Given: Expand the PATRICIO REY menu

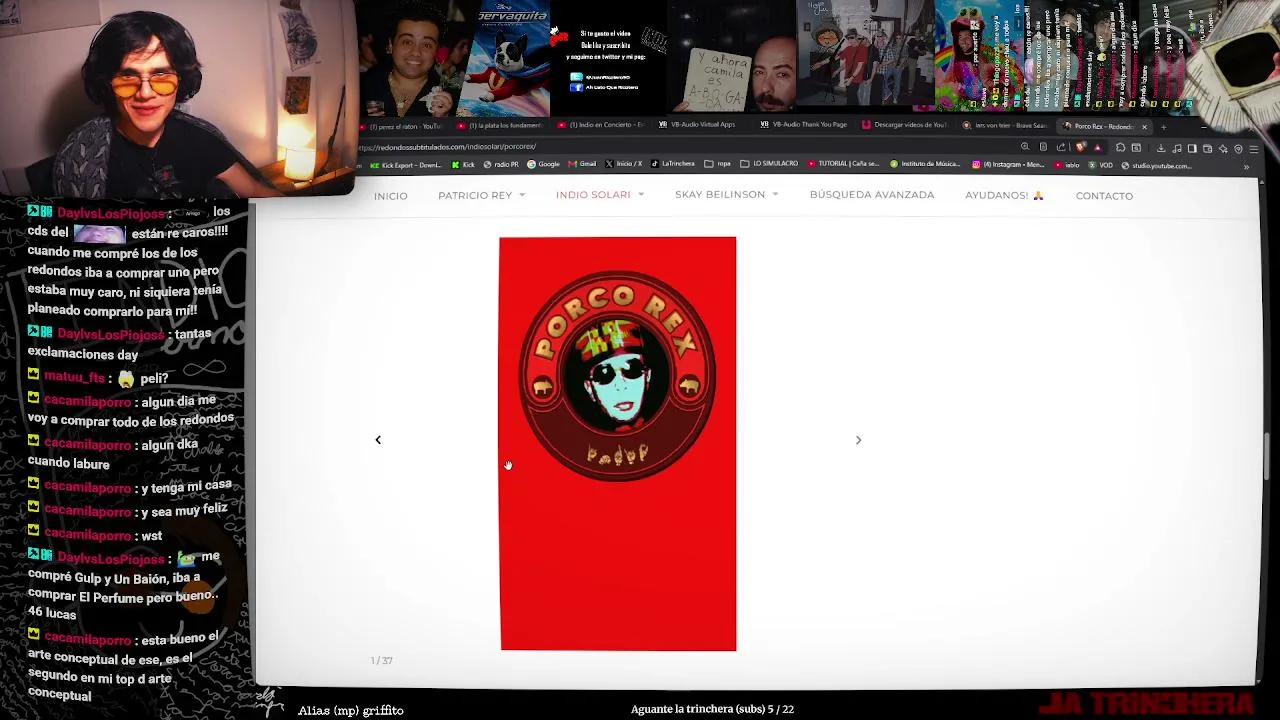Looking at the screenshot, I should click(481, 195).
